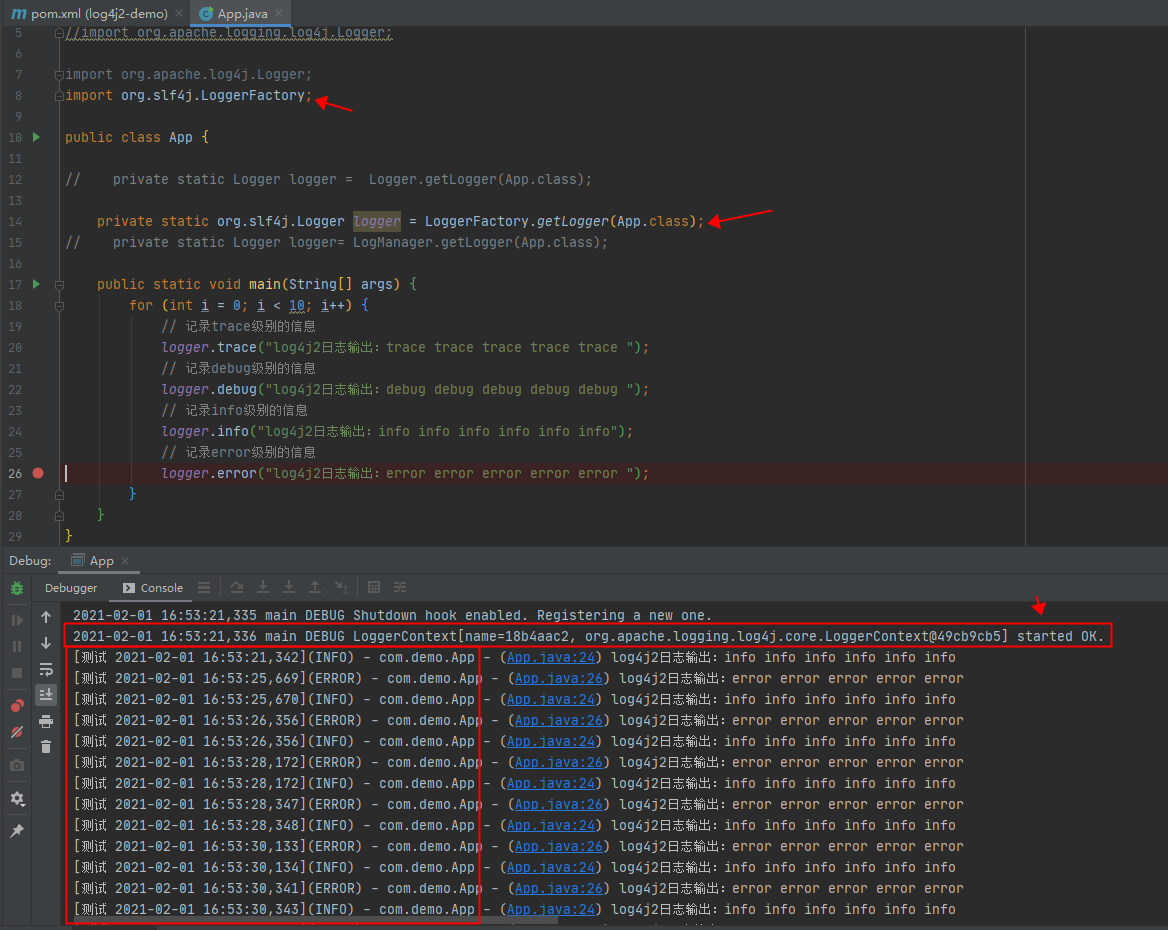Click the Rerun debug bug icon

[17, 589]
